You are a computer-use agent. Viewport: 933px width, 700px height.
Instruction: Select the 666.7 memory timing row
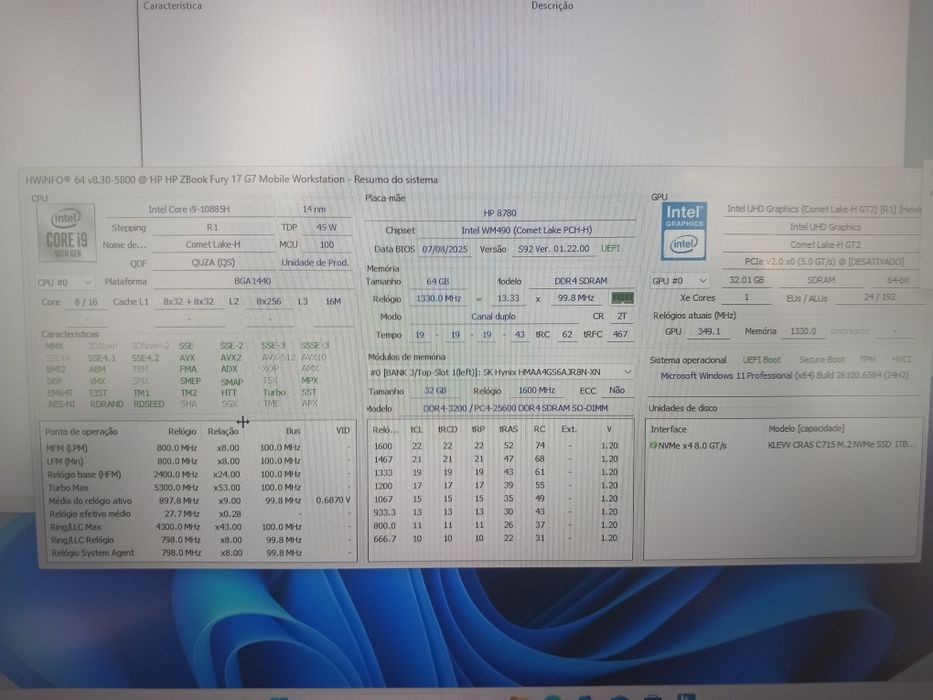click(500, 538)
